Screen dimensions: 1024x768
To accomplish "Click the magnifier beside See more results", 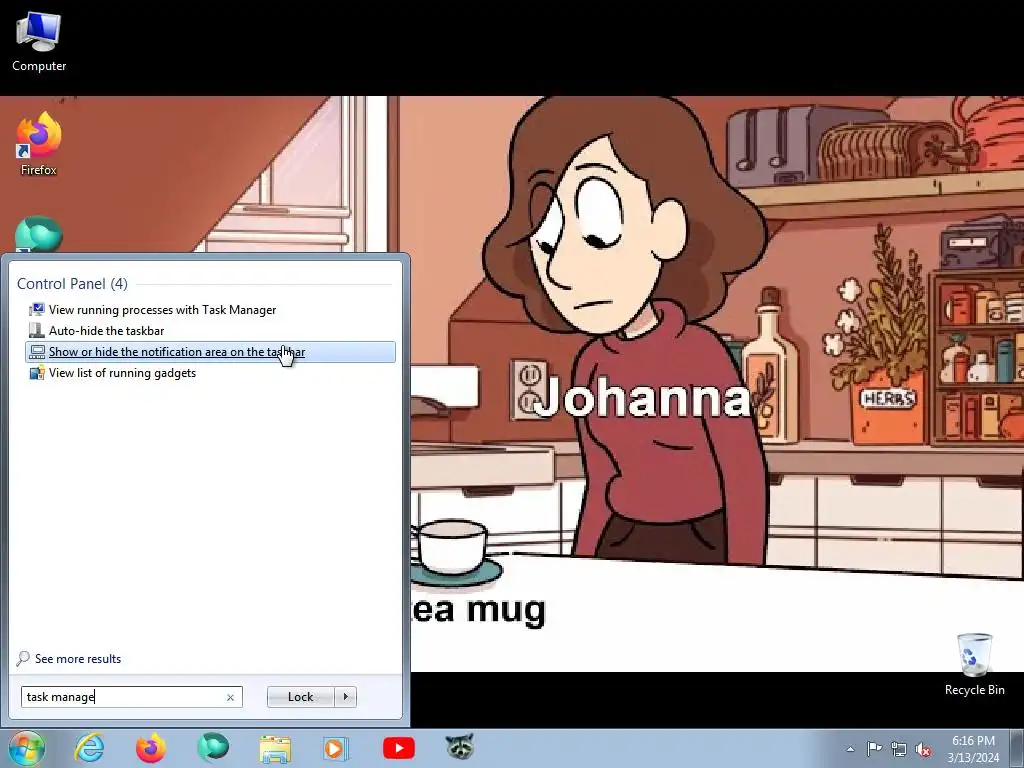I will click(x=23, y=659).
